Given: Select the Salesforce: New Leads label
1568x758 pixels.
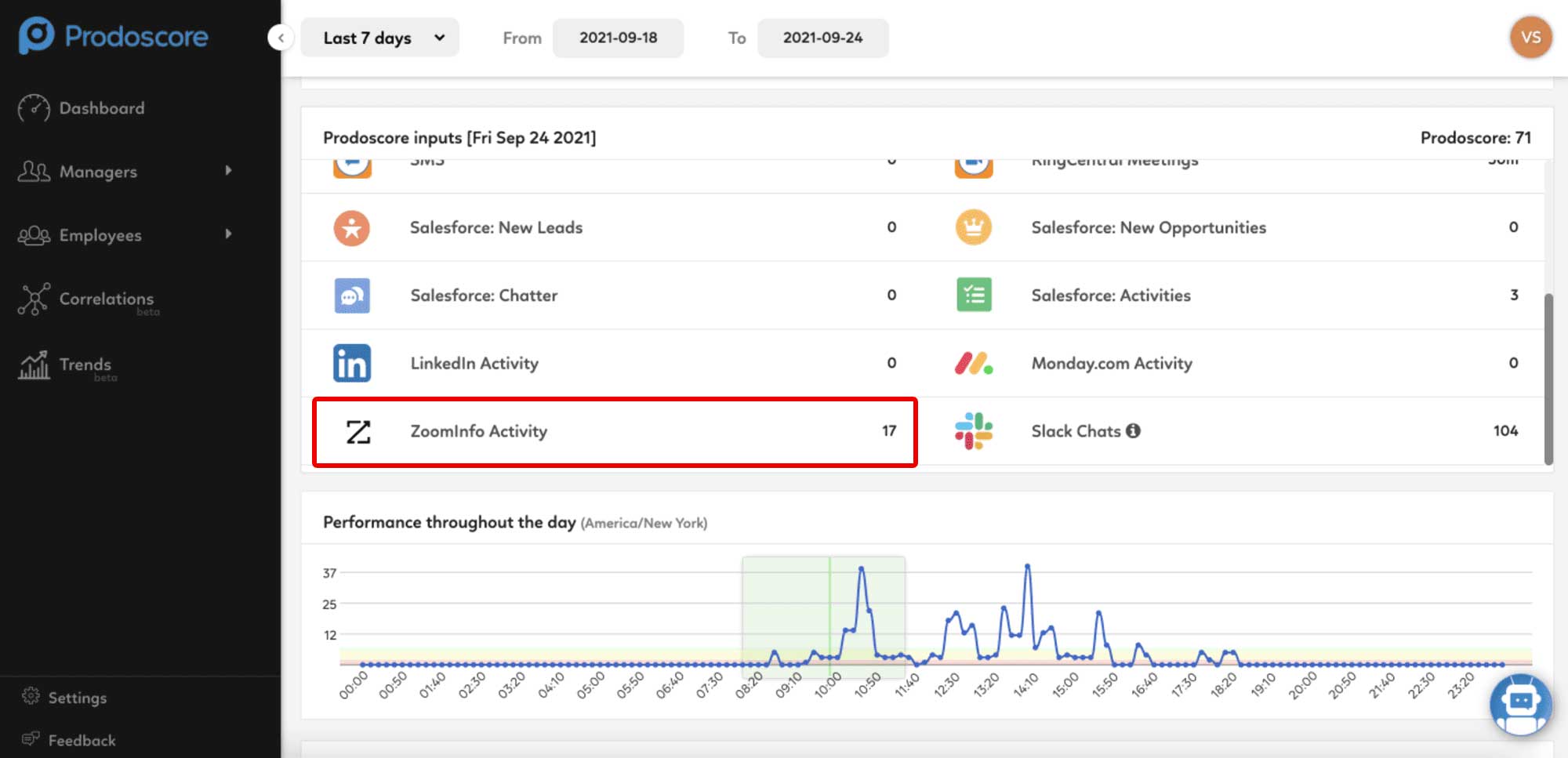Looking at the screenshot, I should 496,227.
